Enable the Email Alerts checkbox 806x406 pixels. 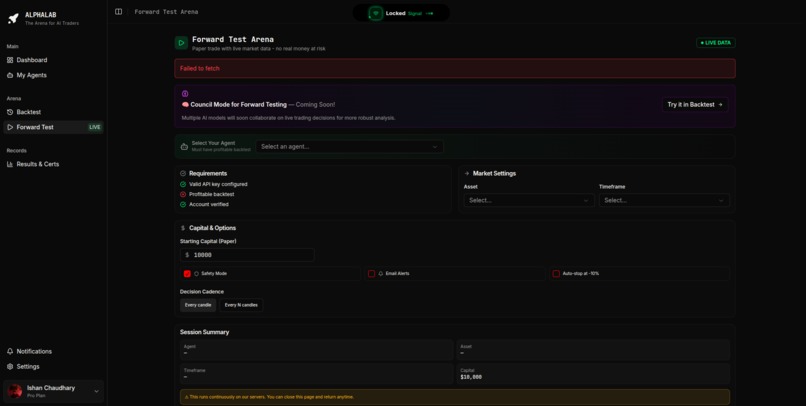point(371,274)
